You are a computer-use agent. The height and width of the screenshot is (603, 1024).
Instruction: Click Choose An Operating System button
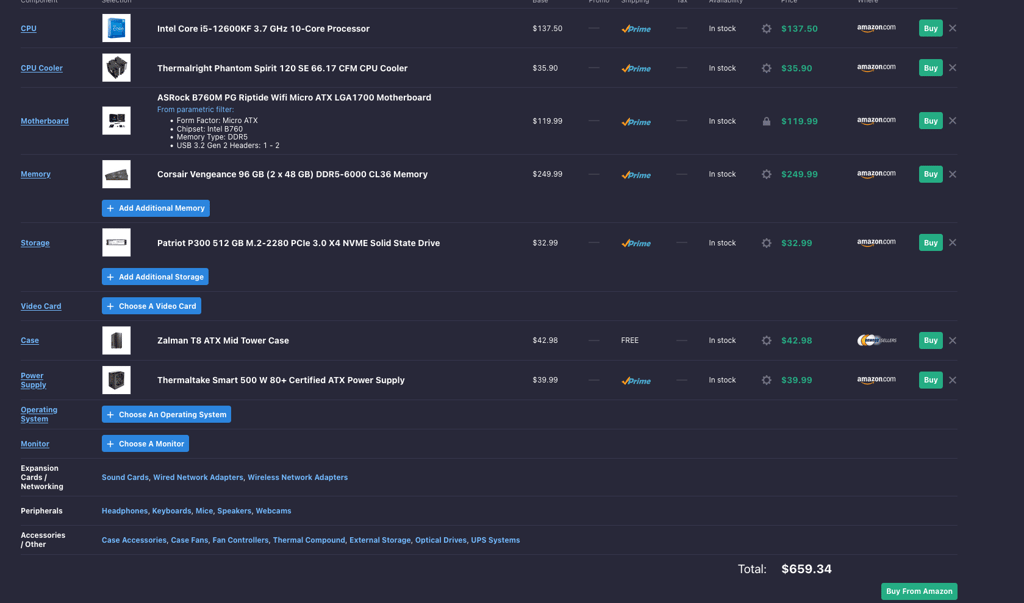[167, 415]
